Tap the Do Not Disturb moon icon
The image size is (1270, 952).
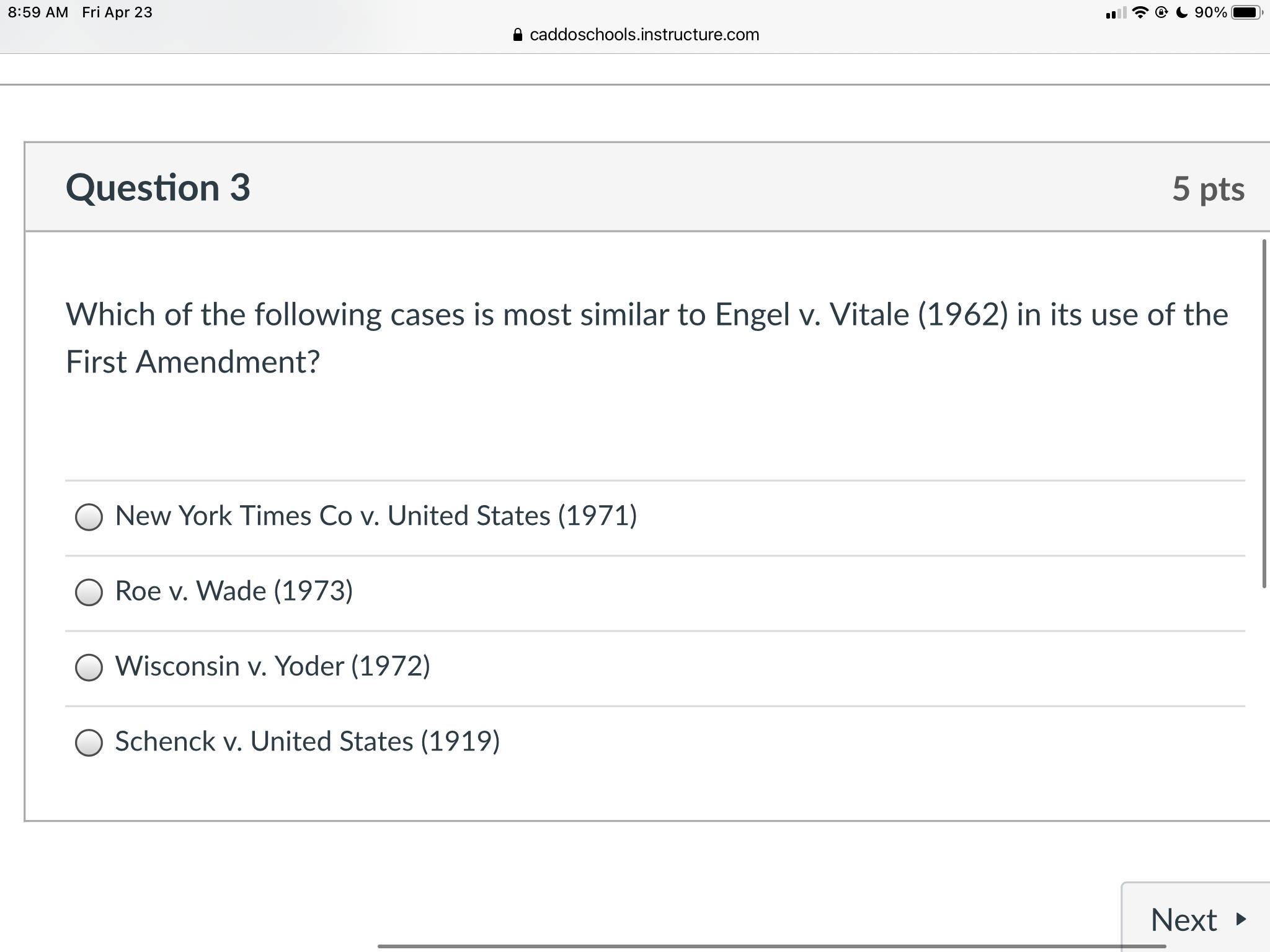(1182, 12)
